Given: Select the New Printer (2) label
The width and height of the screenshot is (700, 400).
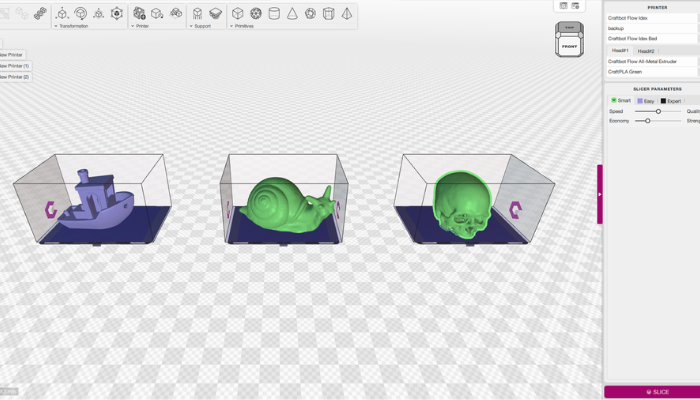Looking at the screenshot, I should point(14,77).
